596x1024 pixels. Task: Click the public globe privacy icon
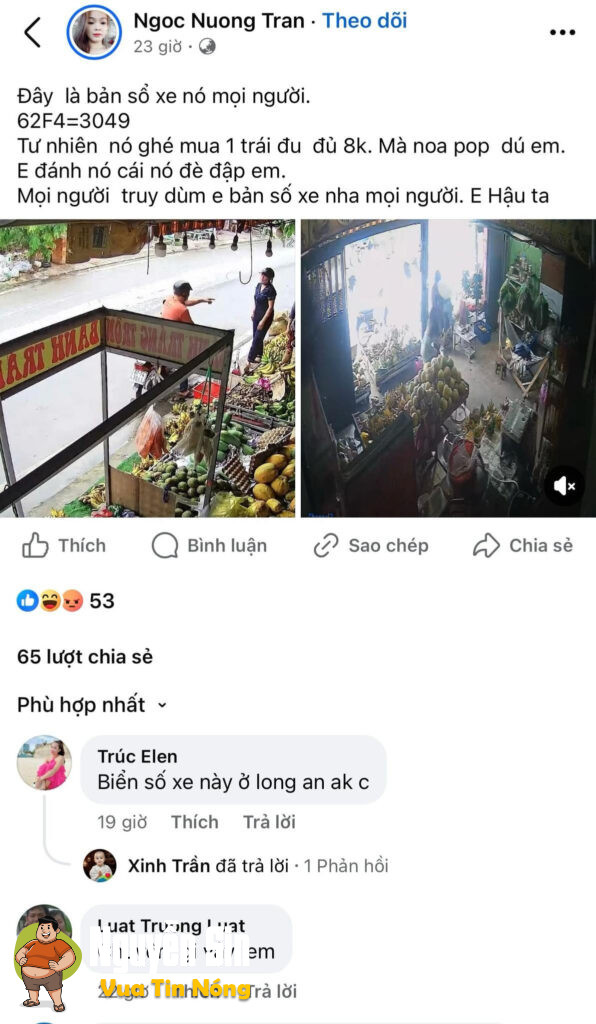[x=207, y=47]
